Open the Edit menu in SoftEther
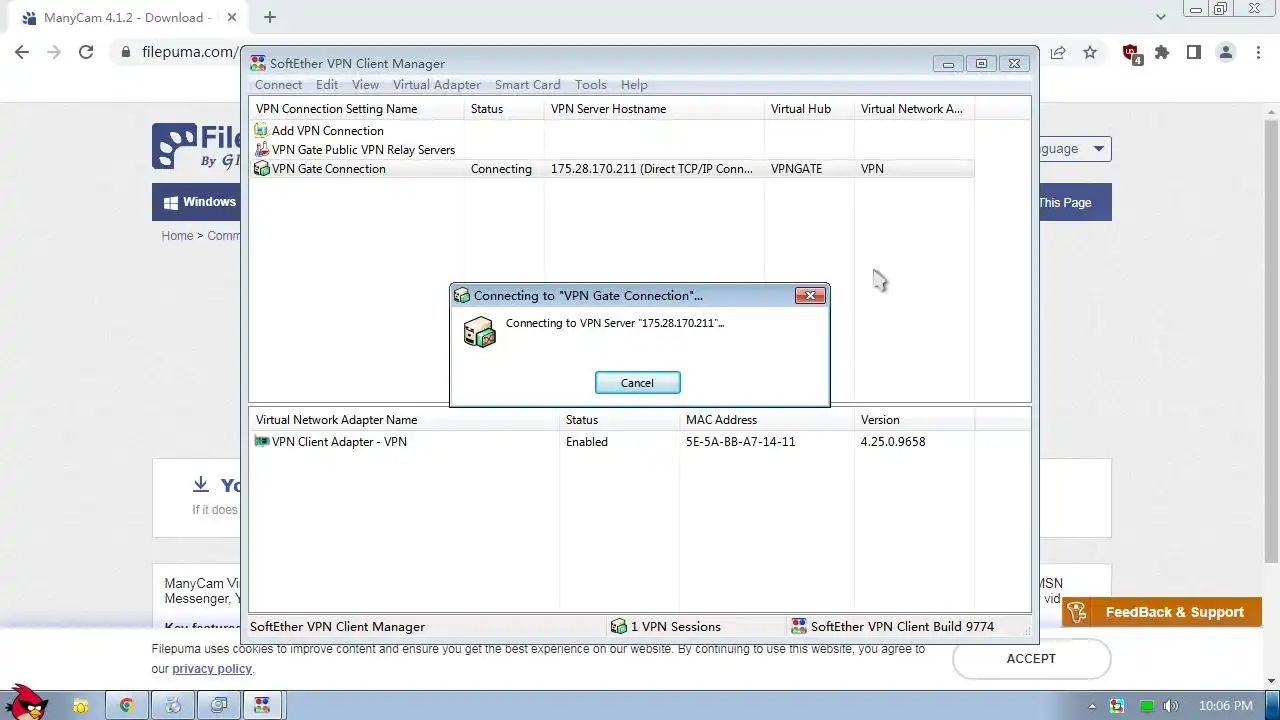1280x720 pixels. click(327, 85)
